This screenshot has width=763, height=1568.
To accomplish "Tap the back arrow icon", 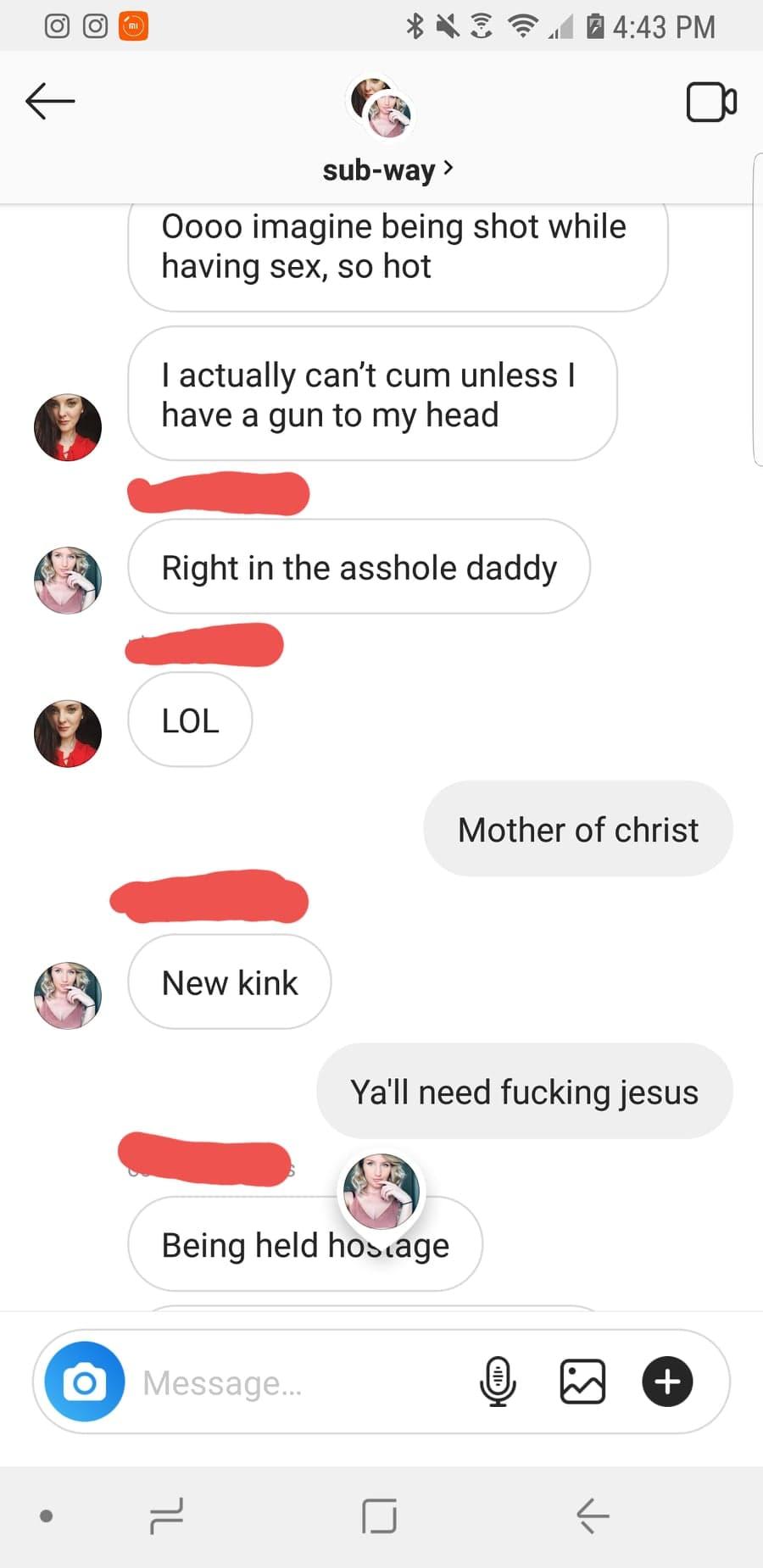I will (x=50, y=102).
